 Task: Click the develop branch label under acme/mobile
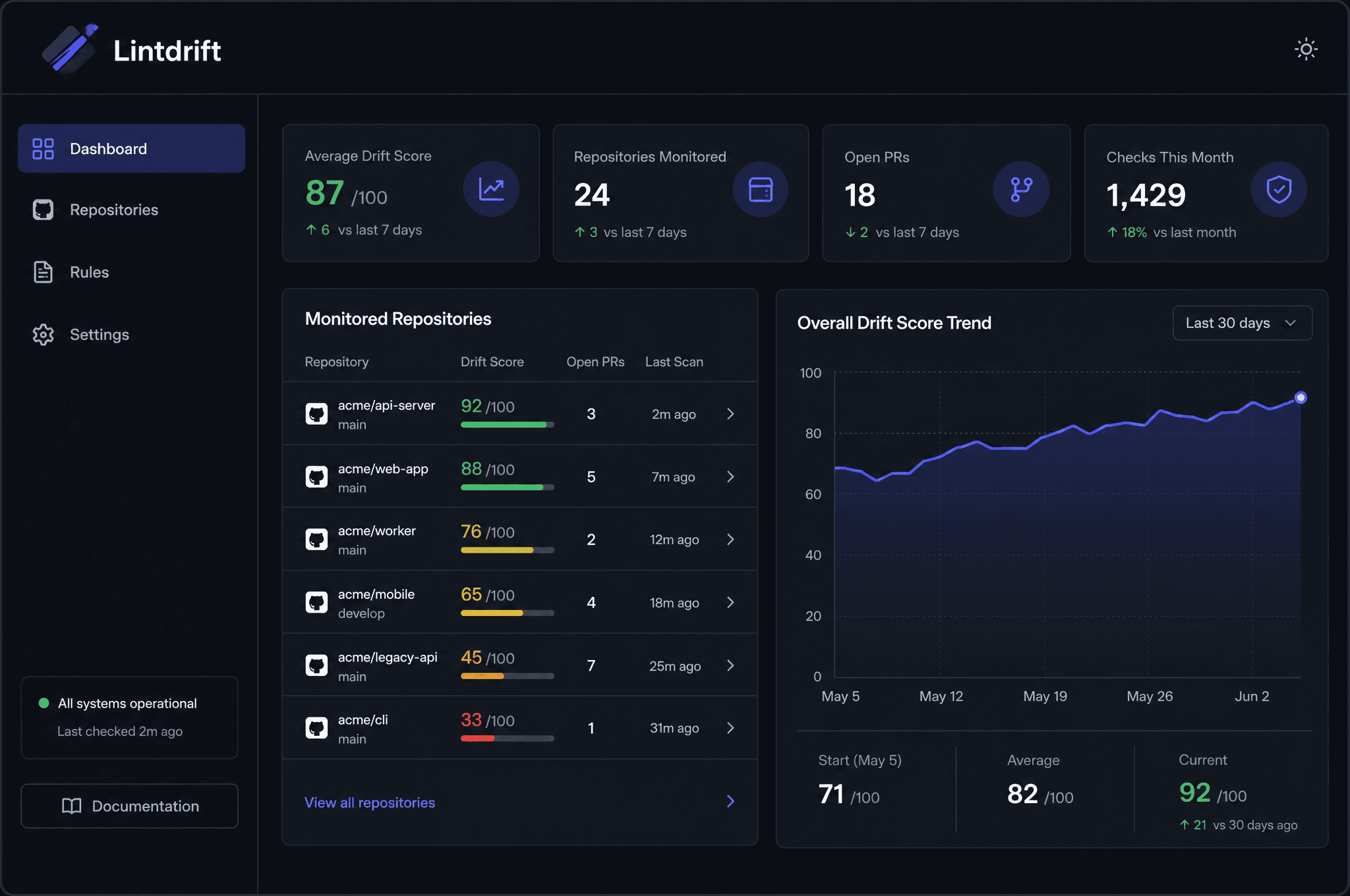pos(361,613)
